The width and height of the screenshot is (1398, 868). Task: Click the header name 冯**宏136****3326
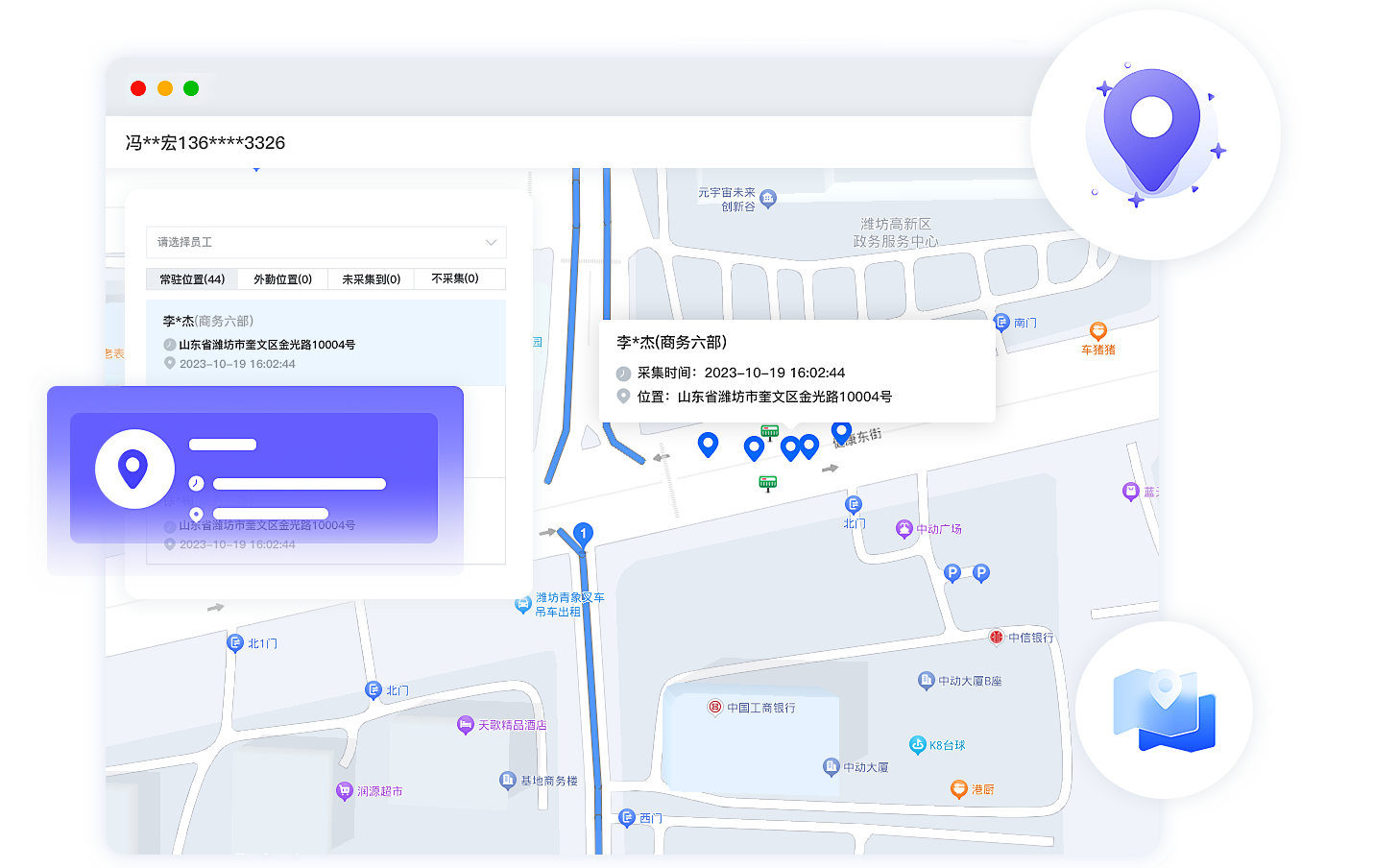[205, 143]
